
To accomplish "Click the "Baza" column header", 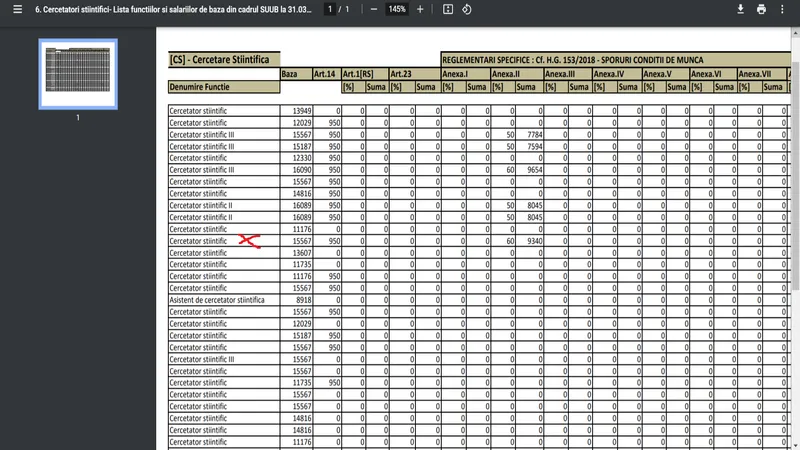I will (x=290, y=74).
